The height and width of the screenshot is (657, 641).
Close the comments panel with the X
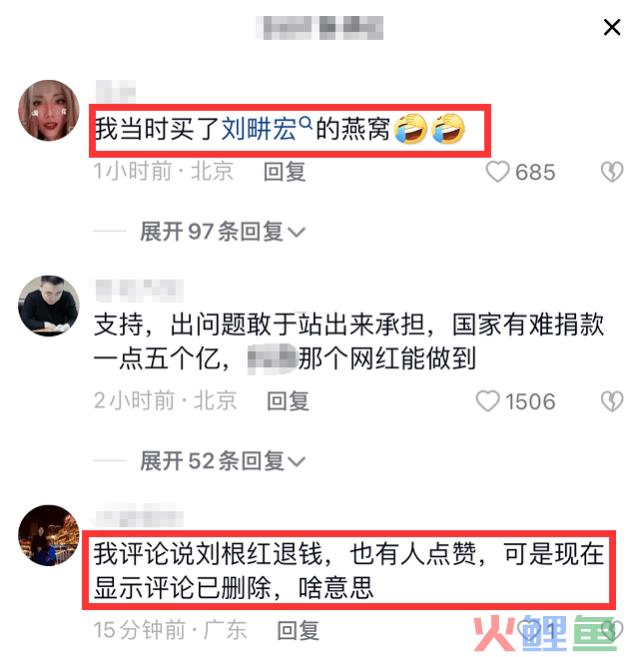611,28
